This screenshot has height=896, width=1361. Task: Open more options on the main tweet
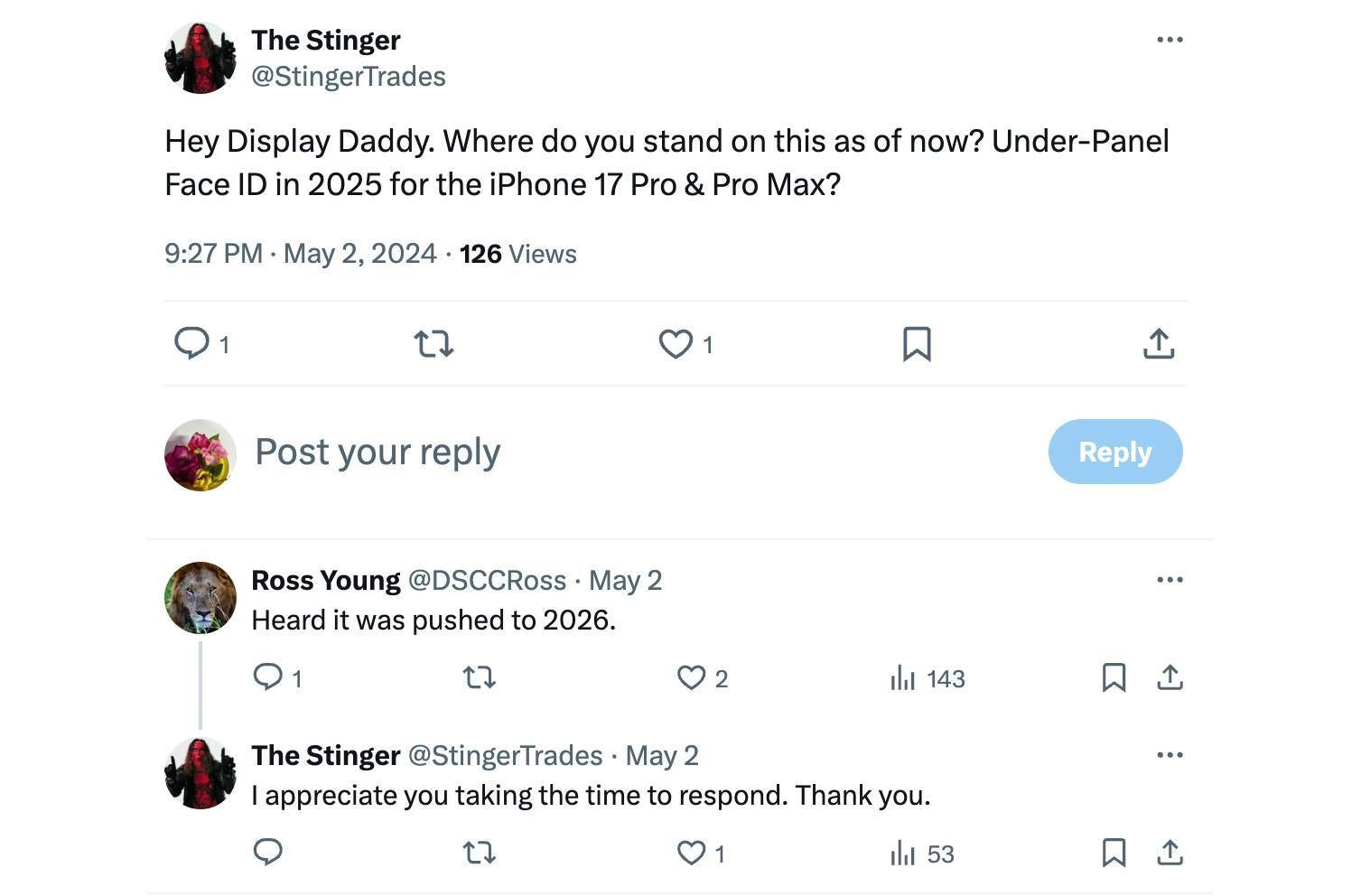(1170, 40)
